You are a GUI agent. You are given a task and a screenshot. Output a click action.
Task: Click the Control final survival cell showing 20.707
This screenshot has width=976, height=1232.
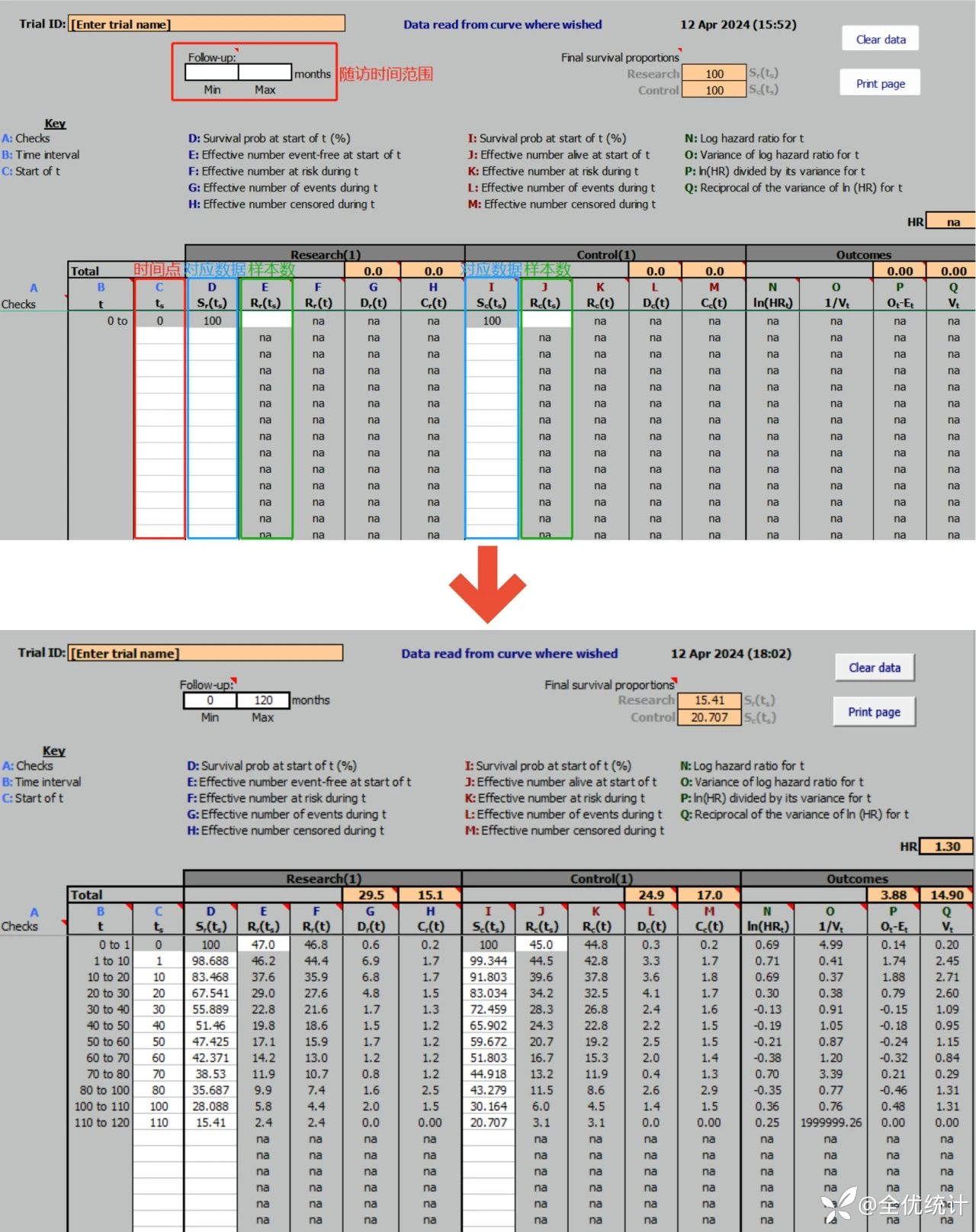tap(709, 717)
